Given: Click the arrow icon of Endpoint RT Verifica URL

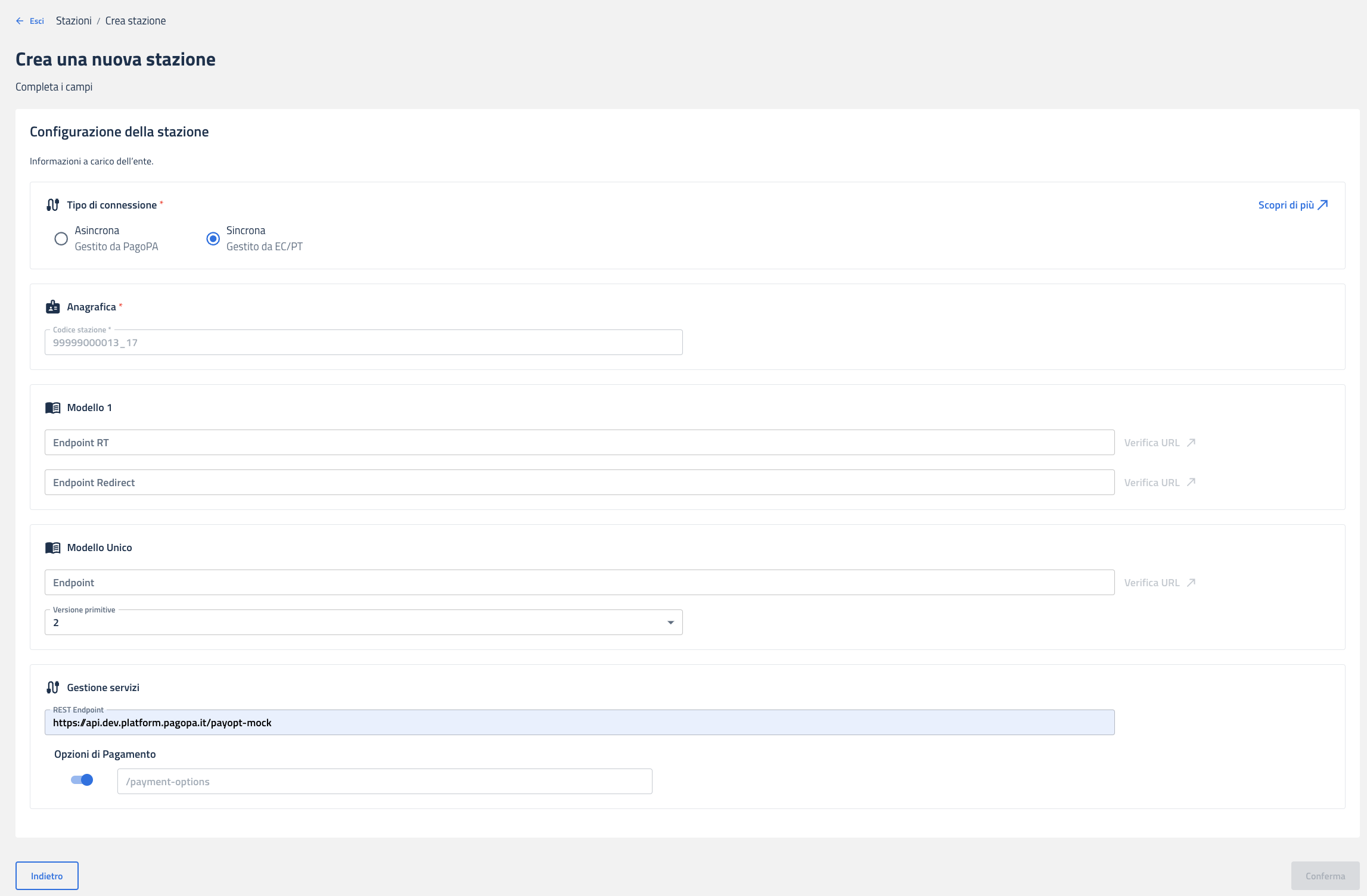Looking at the screenshot, I should coord(1191,443).
